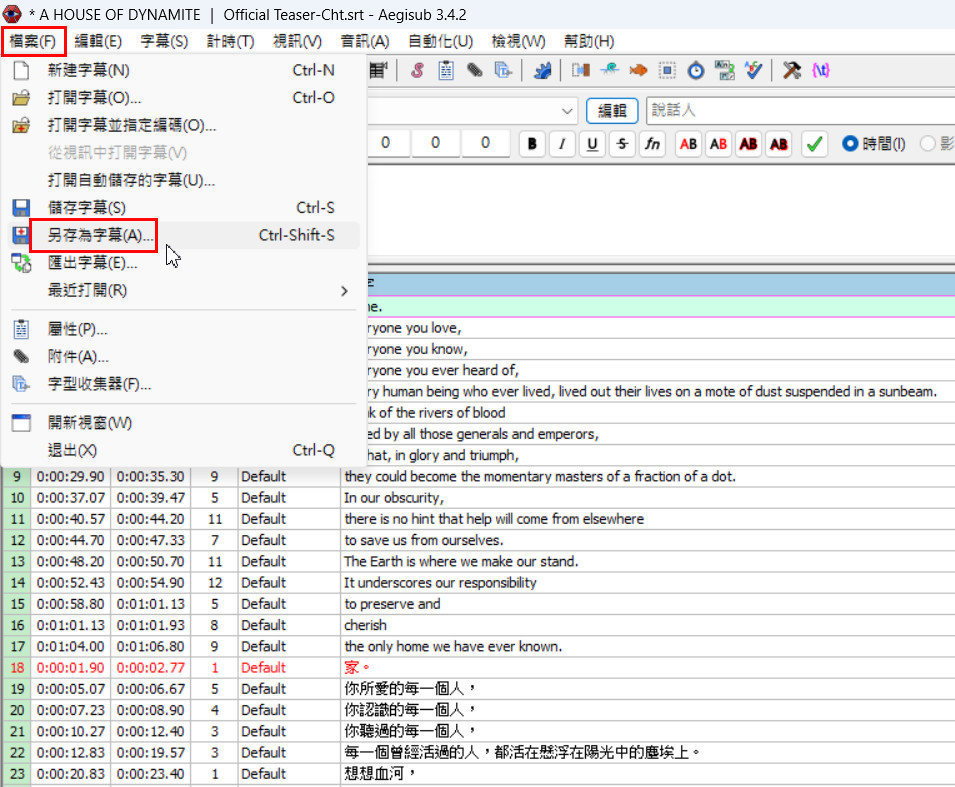Viewport: 955px width, 787px height.
Task: Pick the primary color AB swatch button
Action: tap(688, 144)
